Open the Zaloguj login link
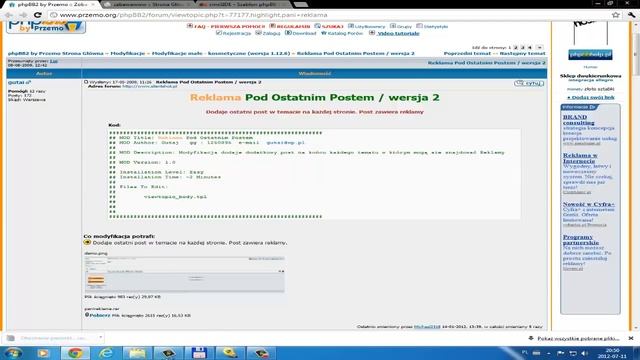Image resolution: width=640 pixels, height=360 pixels. click(x=271, y=33)
